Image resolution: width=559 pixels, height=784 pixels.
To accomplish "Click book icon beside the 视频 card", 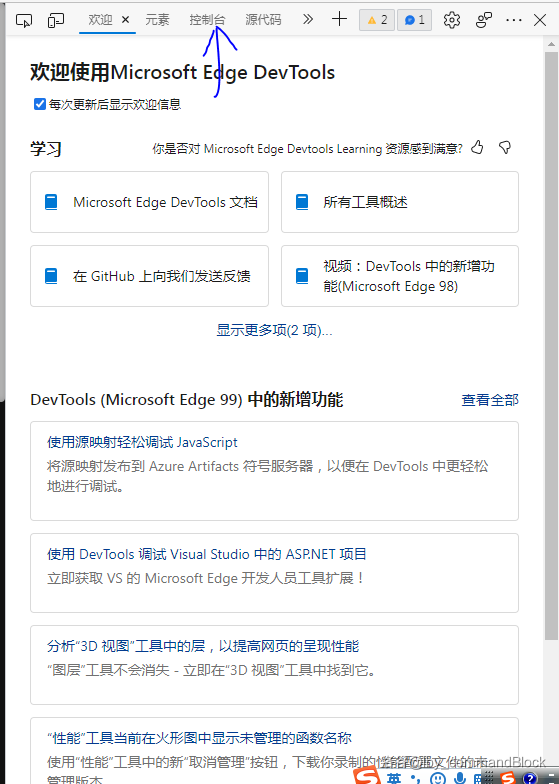I will click(x=302, y=276).
